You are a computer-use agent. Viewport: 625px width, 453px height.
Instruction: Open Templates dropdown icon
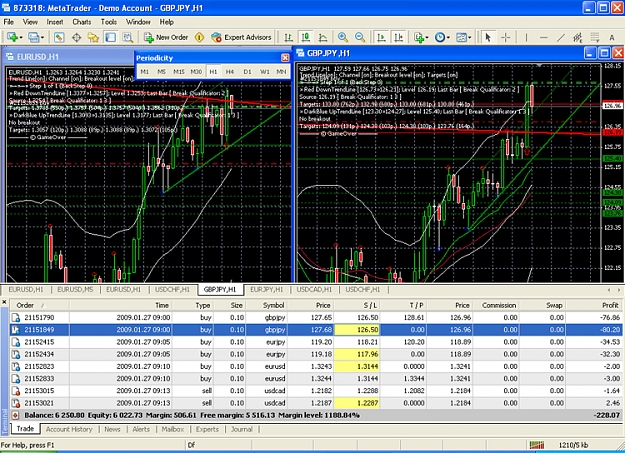[x=463, y=37]
